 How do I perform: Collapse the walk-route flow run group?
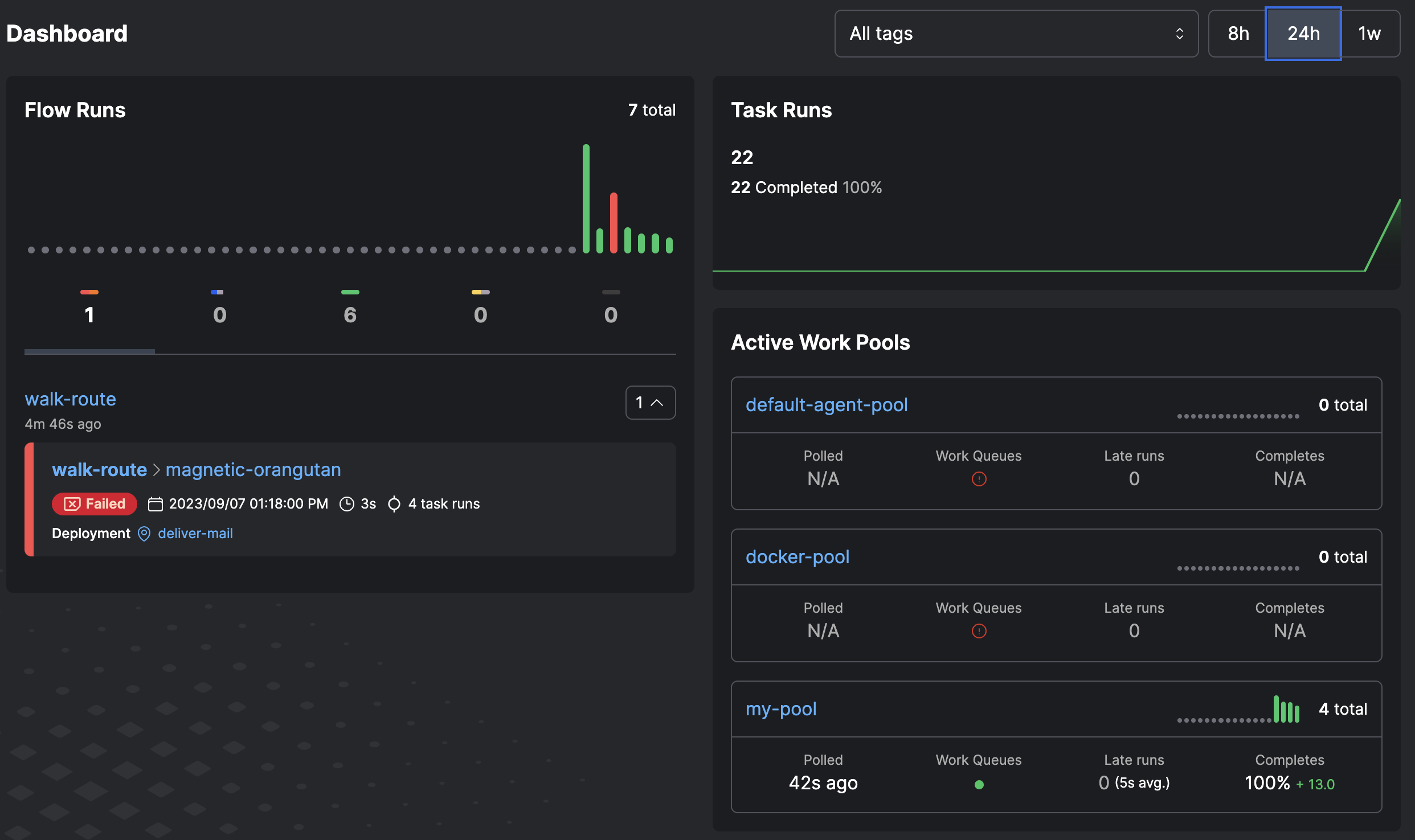tap(650, 403)
